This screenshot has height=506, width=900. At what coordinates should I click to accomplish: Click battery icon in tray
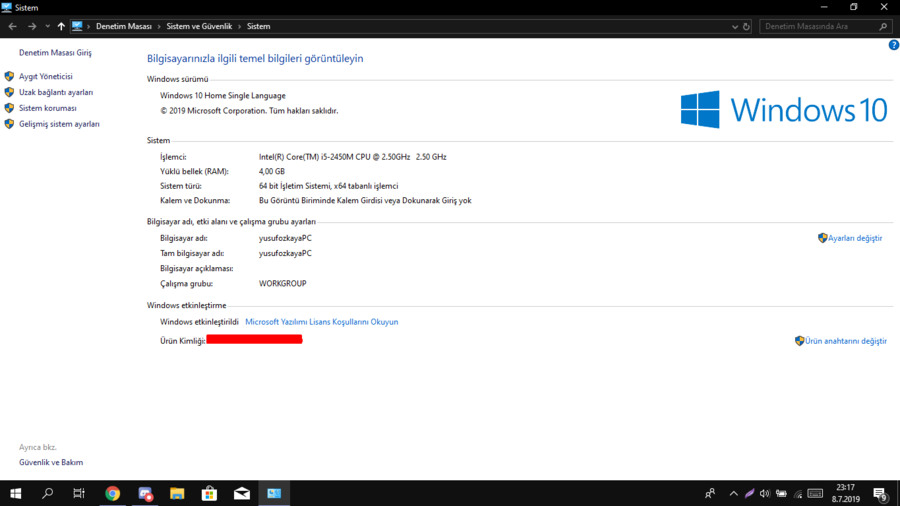point(781,493)
